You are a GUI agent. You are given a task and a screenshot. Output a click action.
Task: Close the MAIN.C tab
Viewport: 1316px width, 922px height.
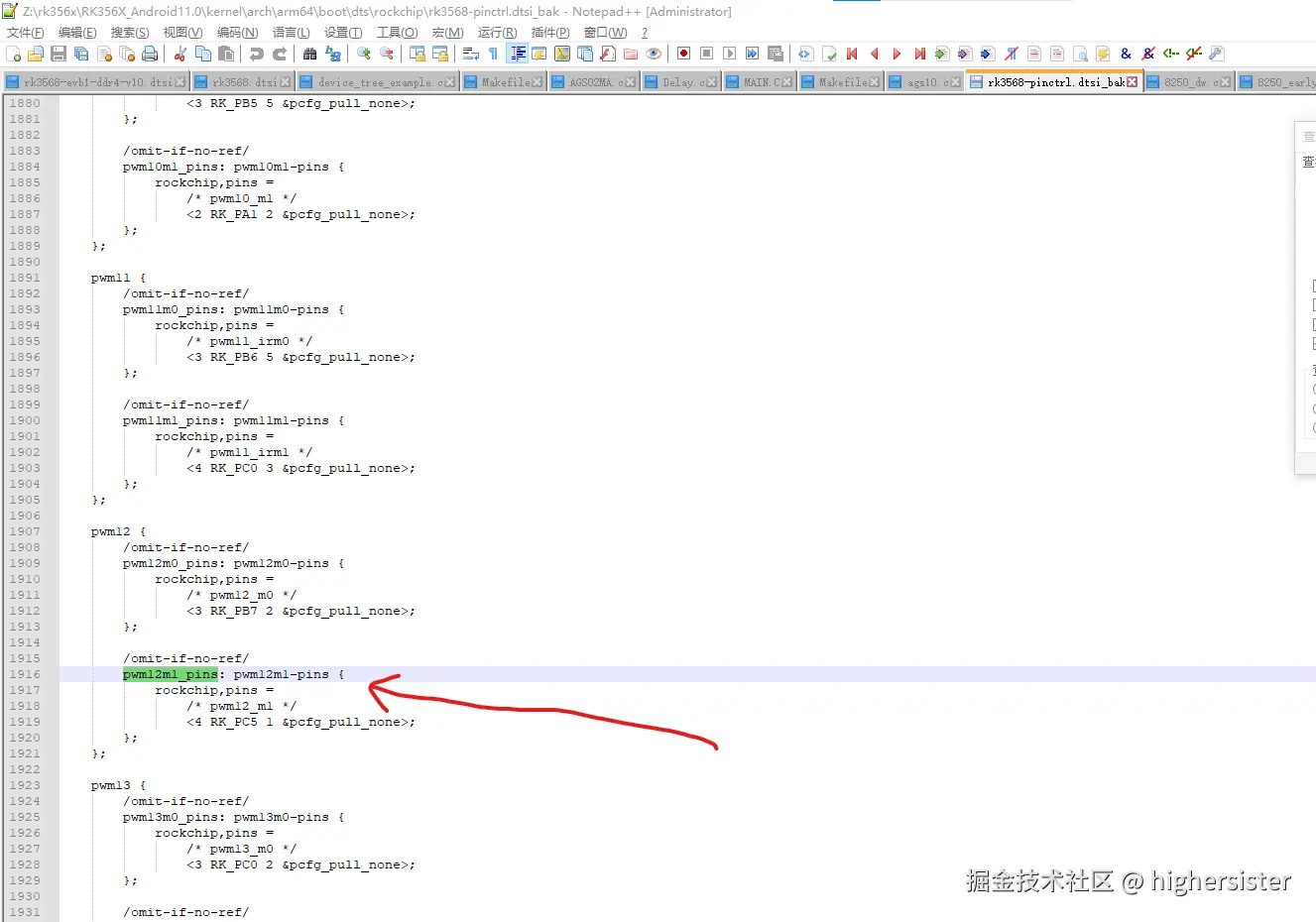[x=787, y=82]
